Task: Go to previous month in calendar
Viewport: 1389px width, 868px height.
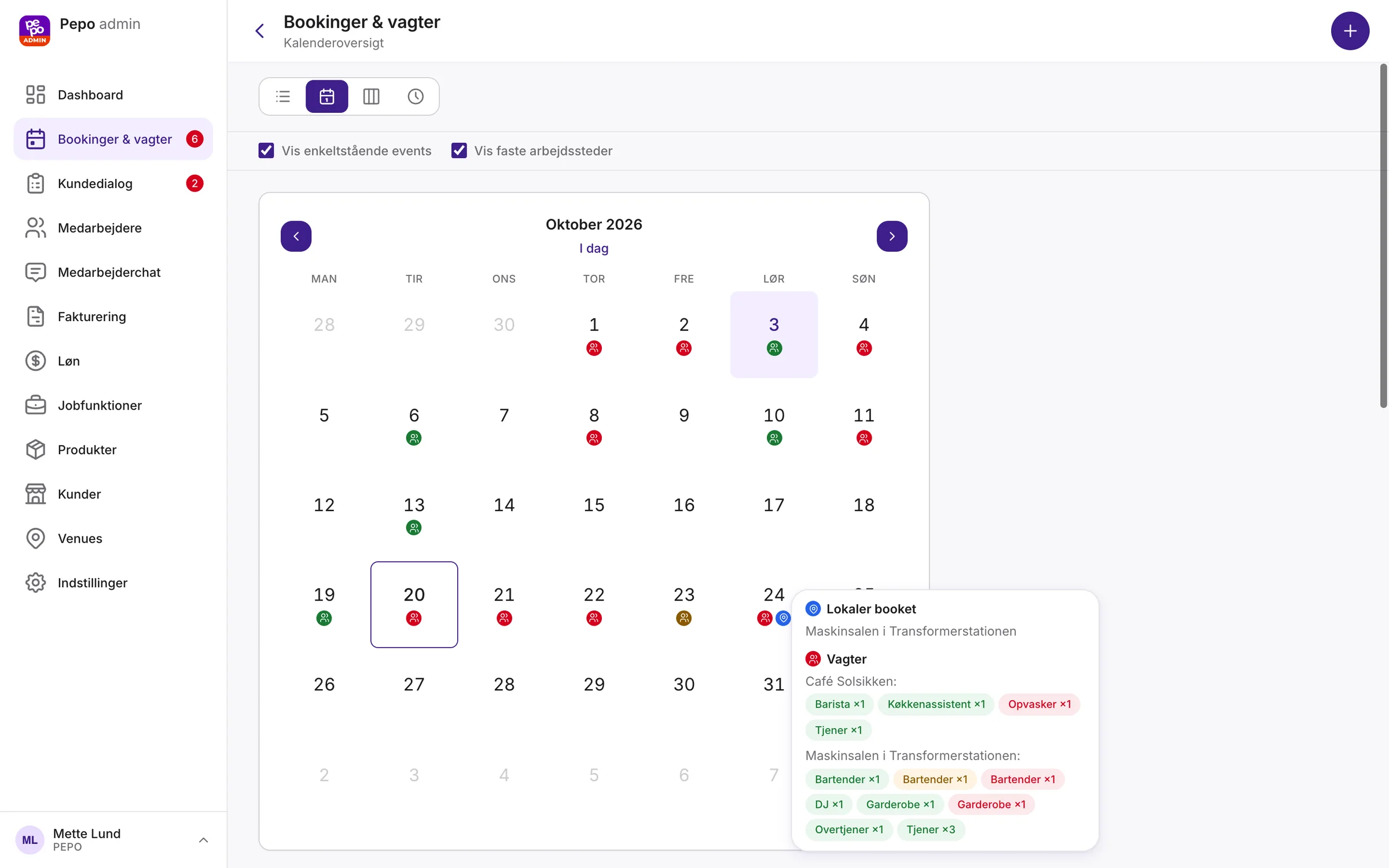Action: click(x=296, y=236)
